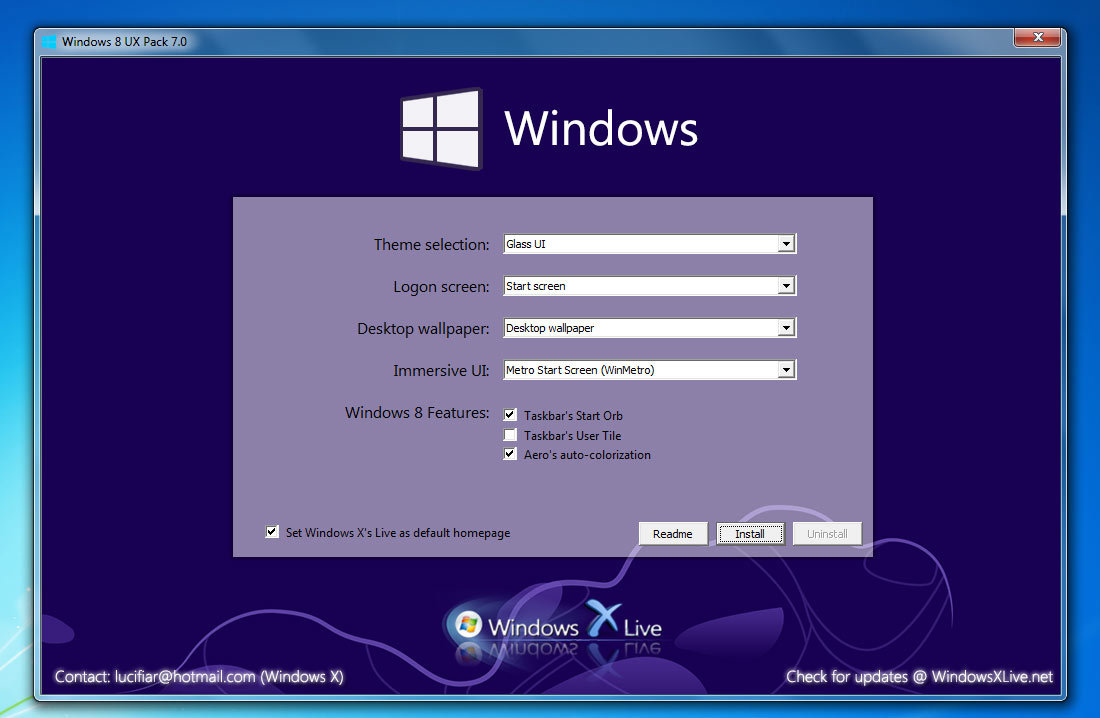Click the Install button
The height and width of the screenshot is (718, 1100).
[750, 533]
